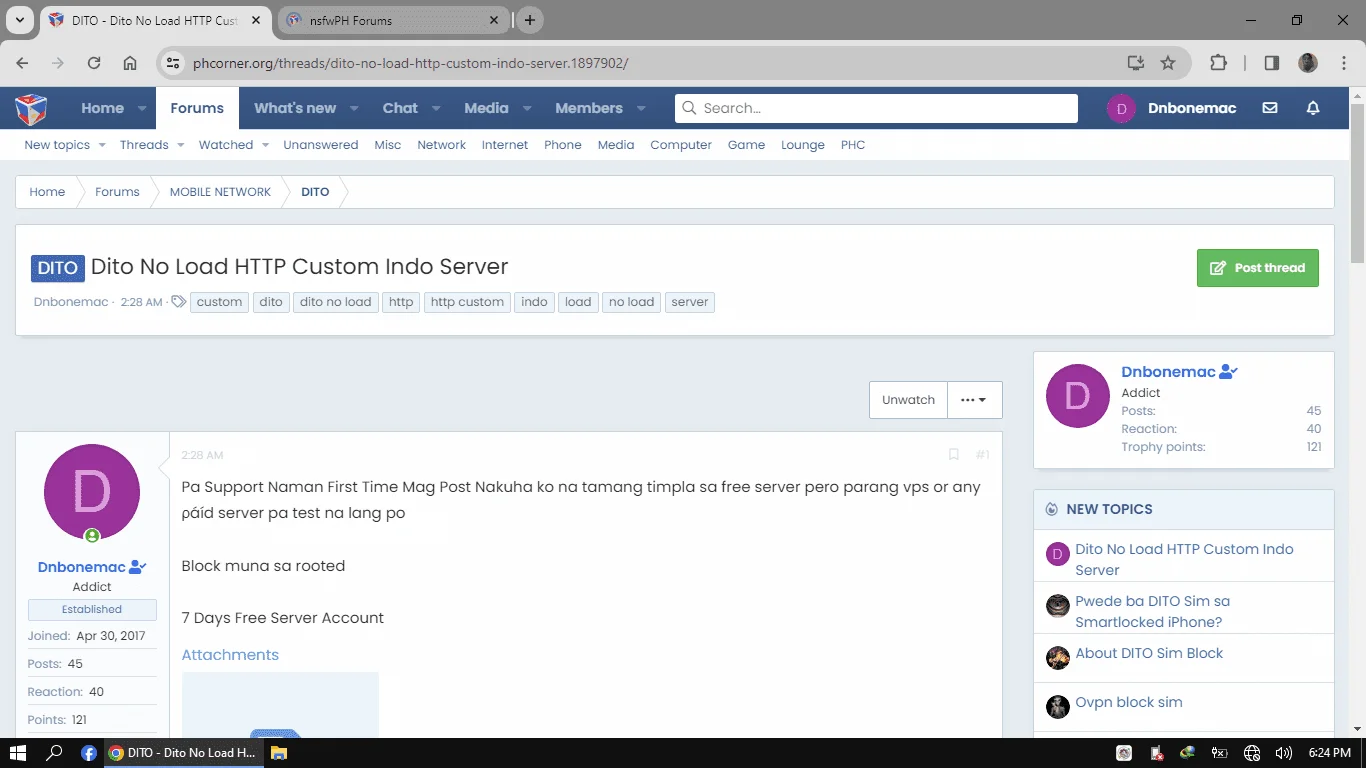Open the browser tab search dropdown
Viewport: 1366px width, 768px height.
pos(19,20)
